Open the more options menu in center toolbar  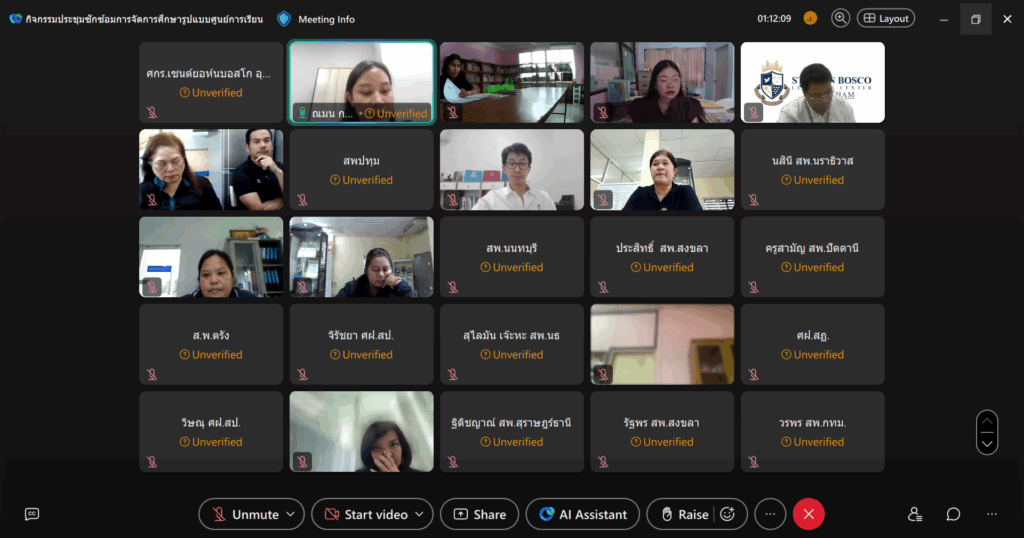click(769, 514)
